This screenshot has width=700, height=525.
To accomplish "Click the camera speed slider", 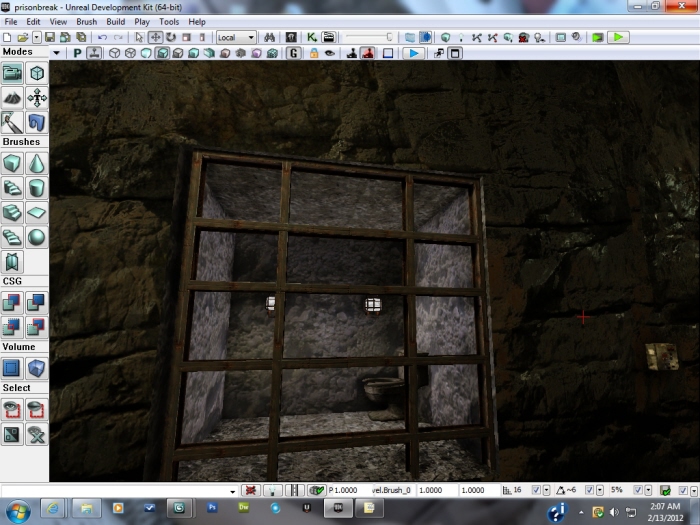I will tap(368, 37).
